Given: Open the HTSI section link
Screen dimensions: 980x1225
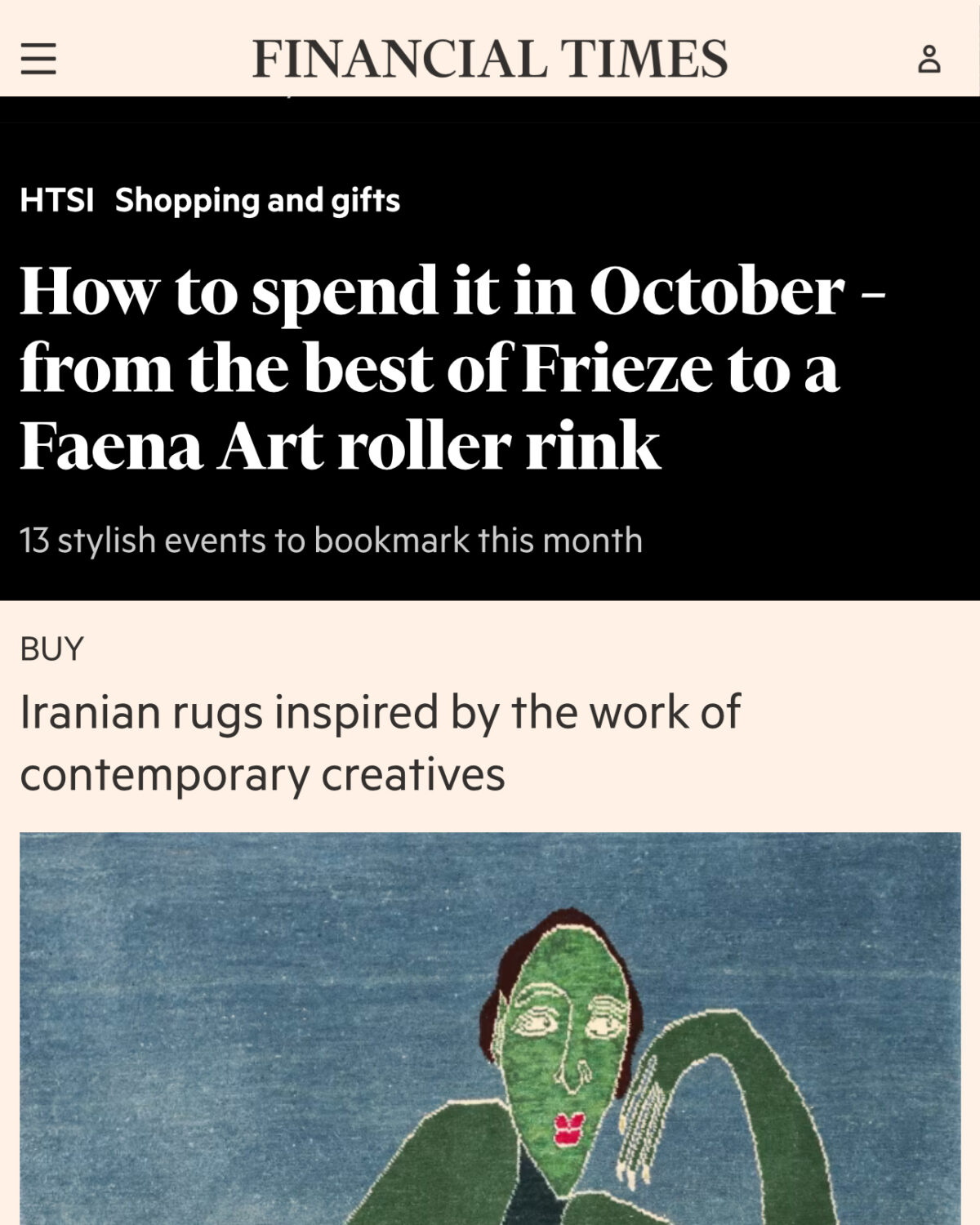Looking at the screenshot, I should tap(56, 200).
